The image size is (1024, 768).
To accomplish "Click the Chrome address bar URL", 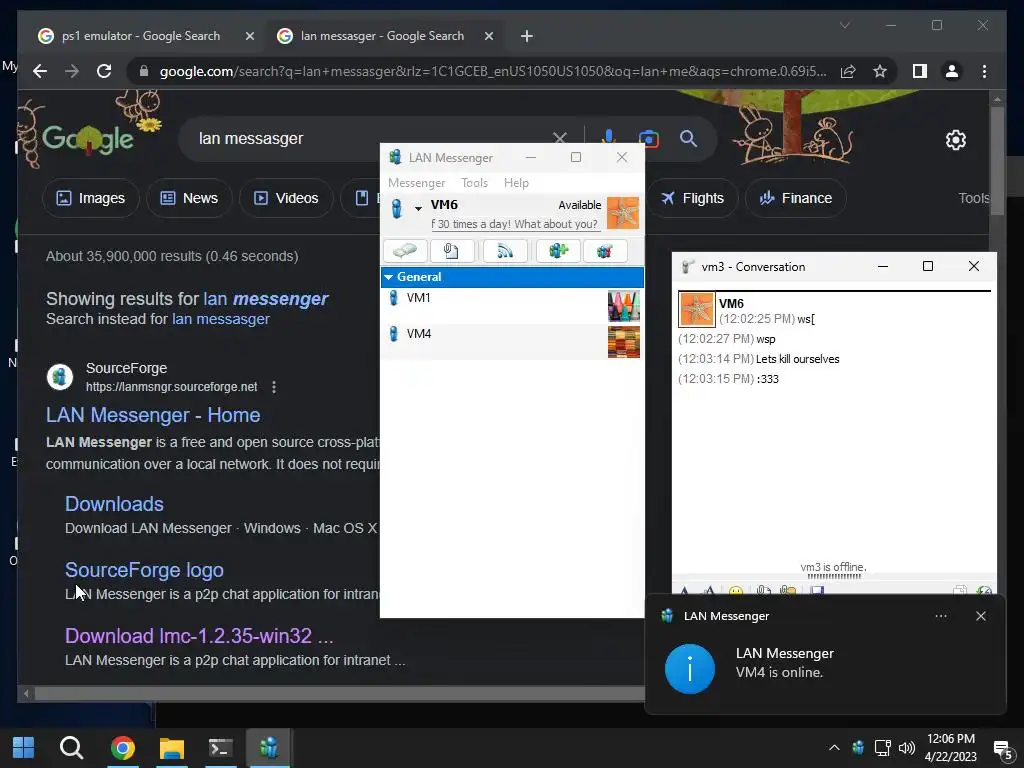I will click(493, 71).
